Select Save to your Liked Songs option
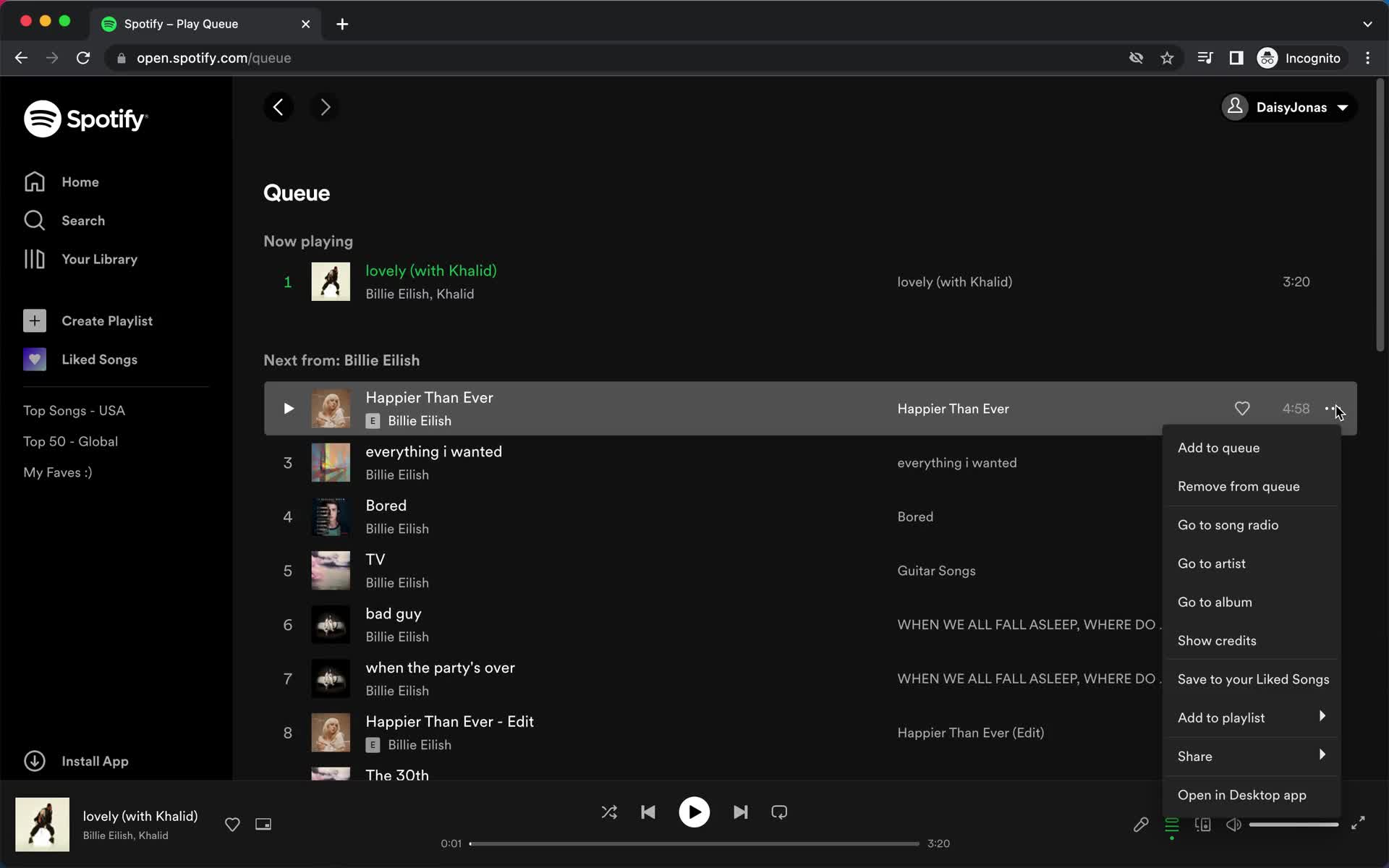1389x868 pixels. click(1253, 679)
